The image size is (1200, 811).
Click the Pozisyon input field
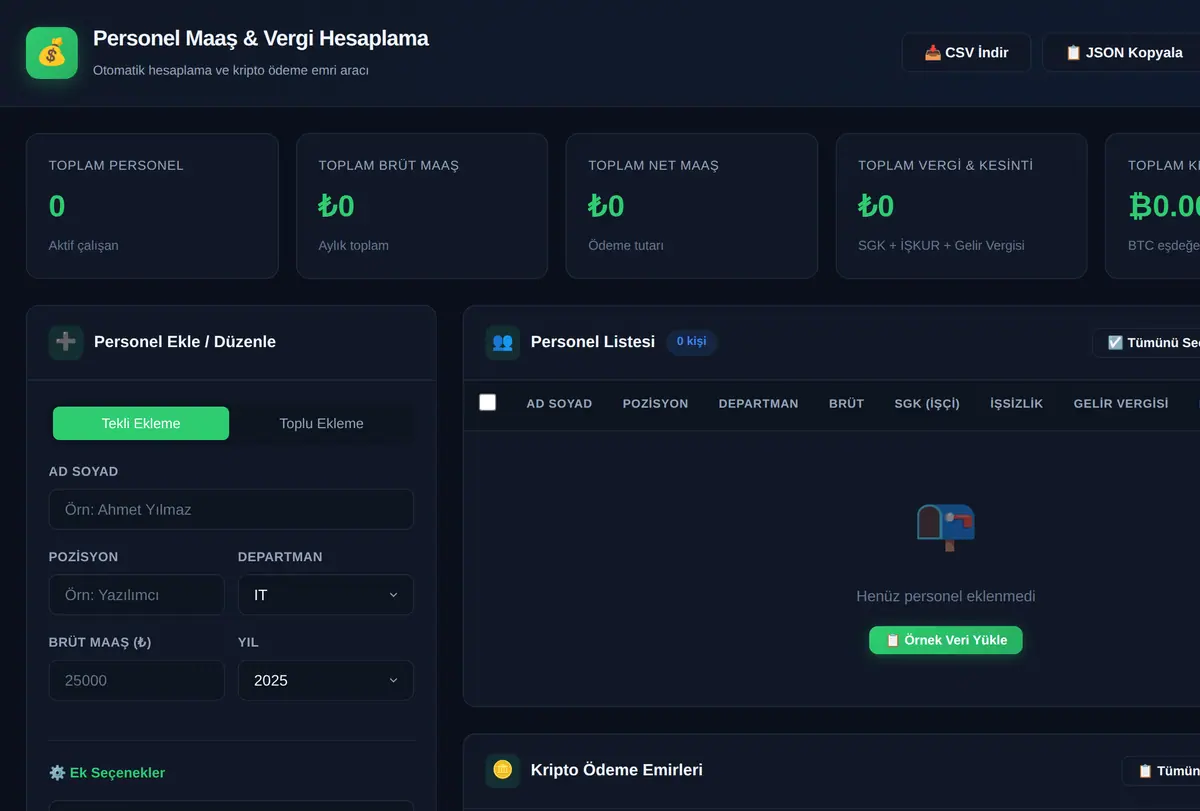(137, 595)
